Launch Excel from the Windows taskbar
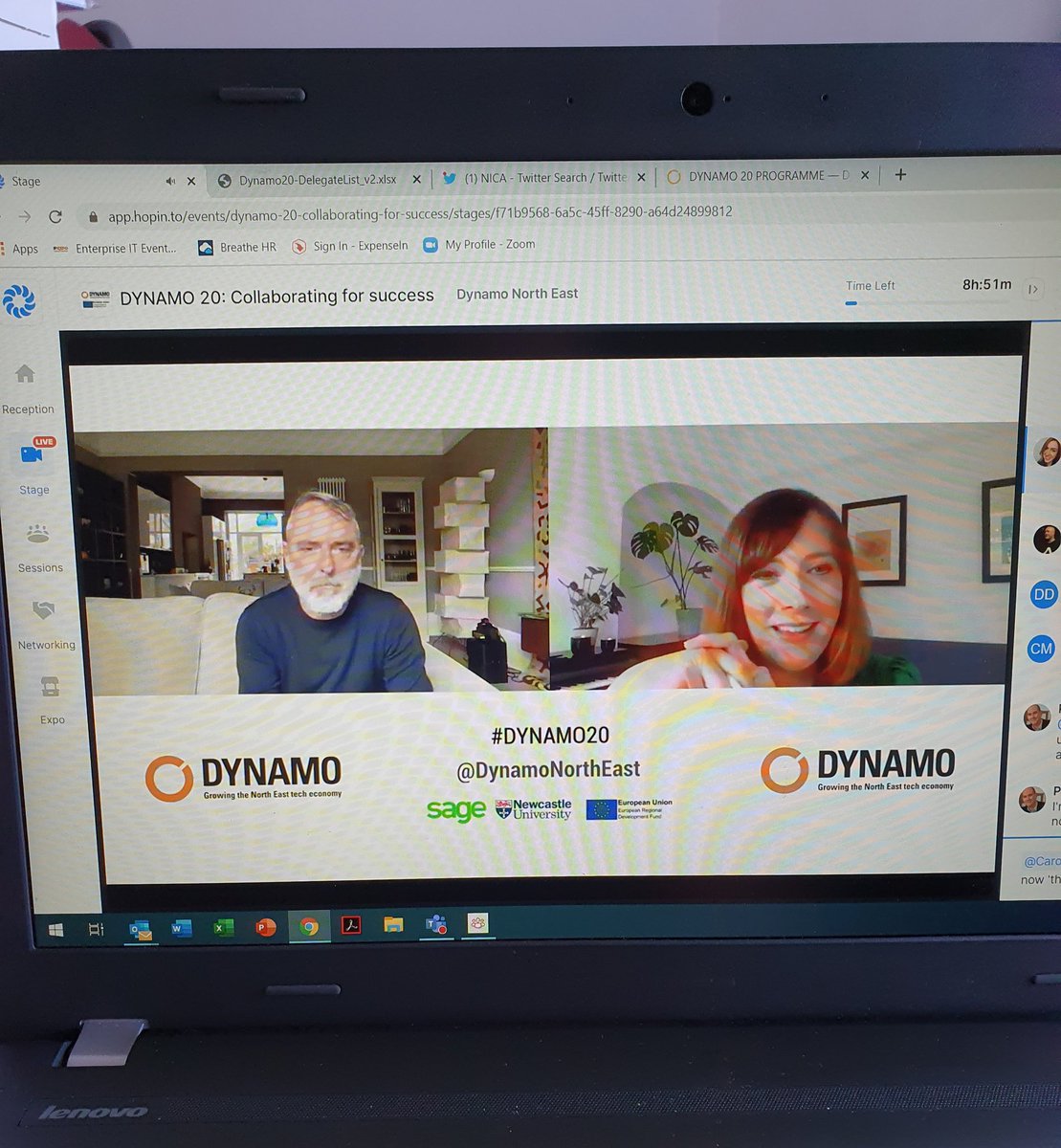Screen dimensions: 1061x1148 [224, 926]
